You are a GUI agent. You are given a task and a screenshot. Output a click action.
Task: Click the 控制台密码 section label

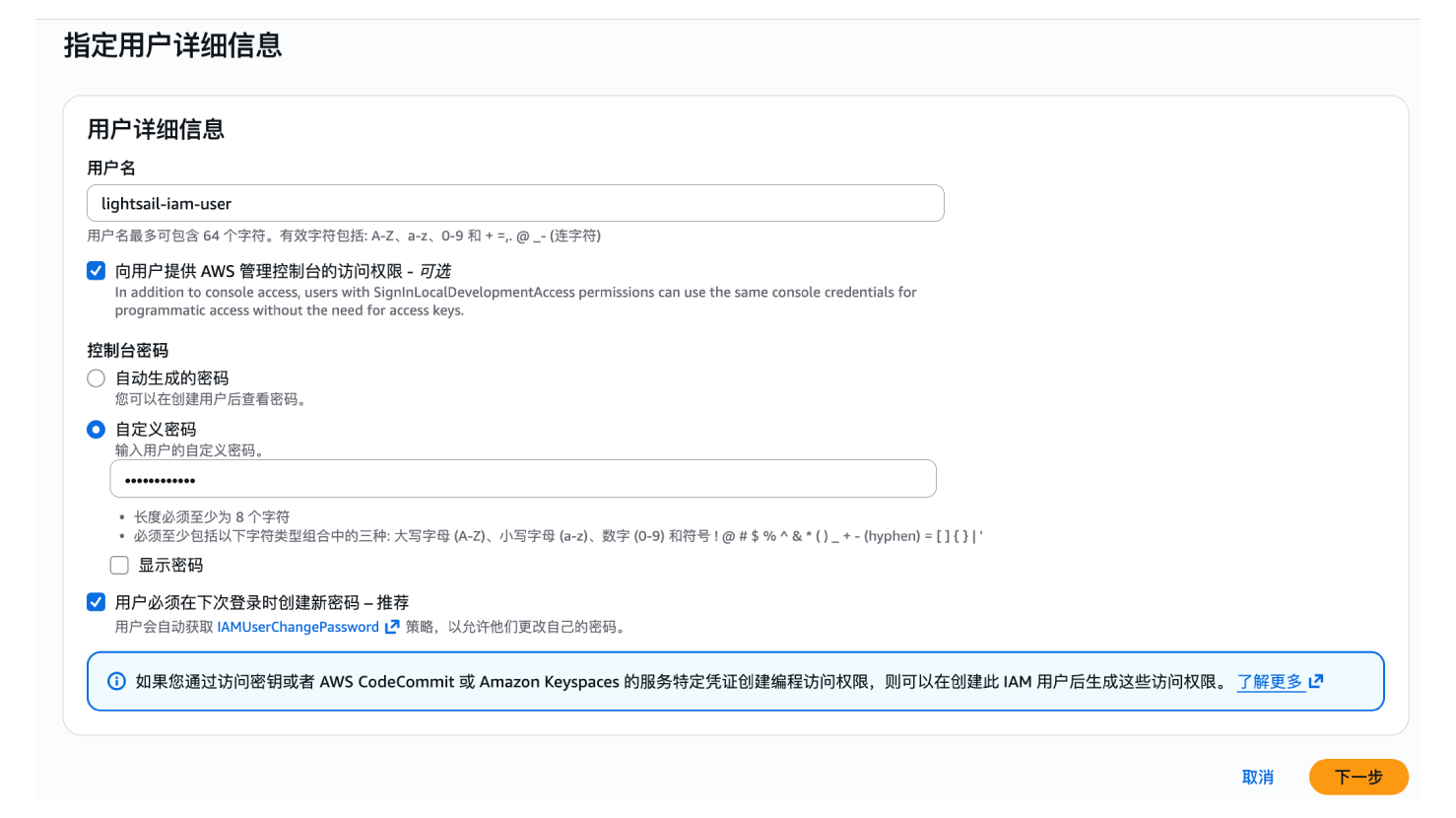click(127, 351)
